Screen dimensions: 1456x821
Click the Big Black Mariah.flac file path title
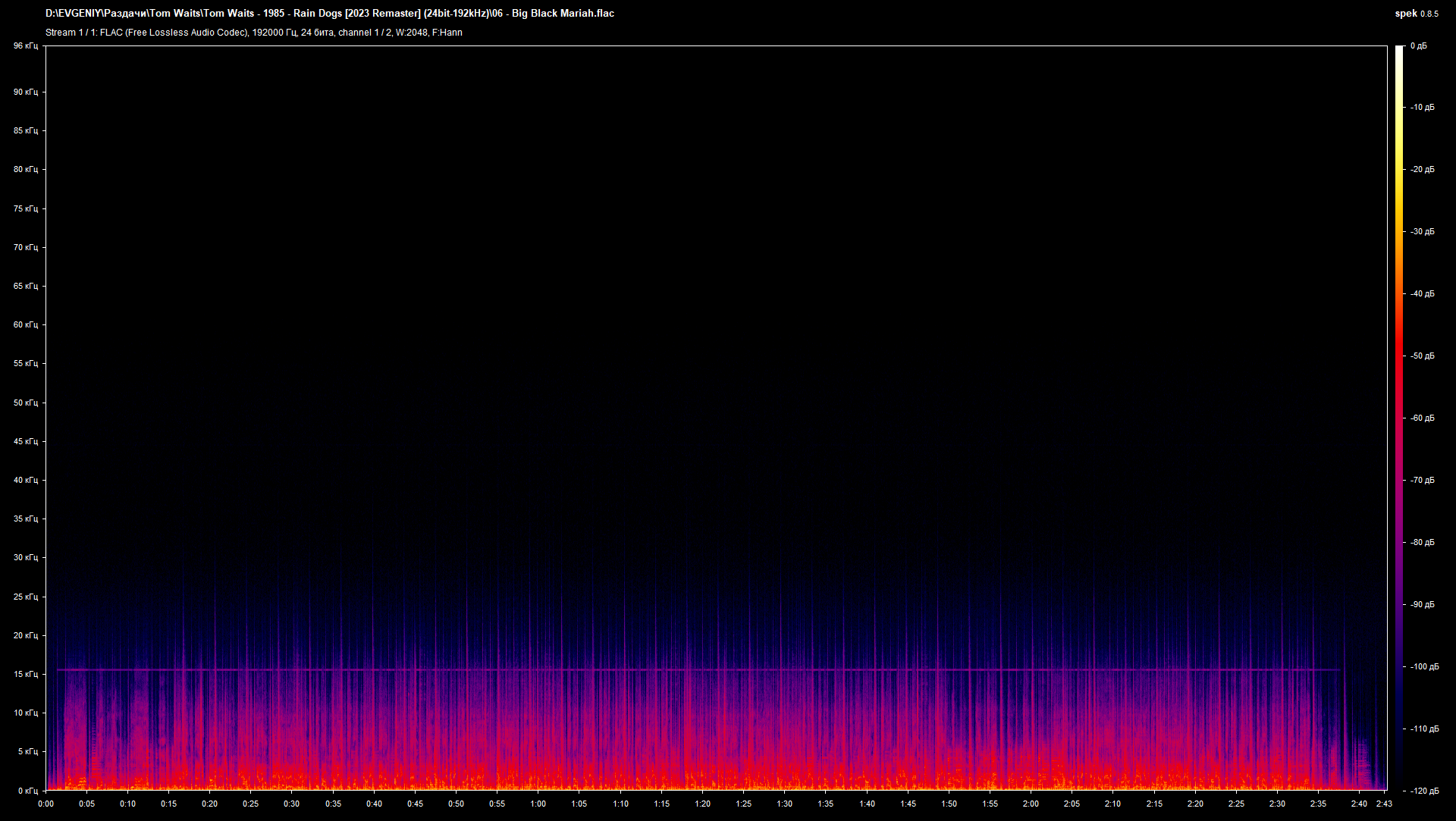[x=330, y=14]
